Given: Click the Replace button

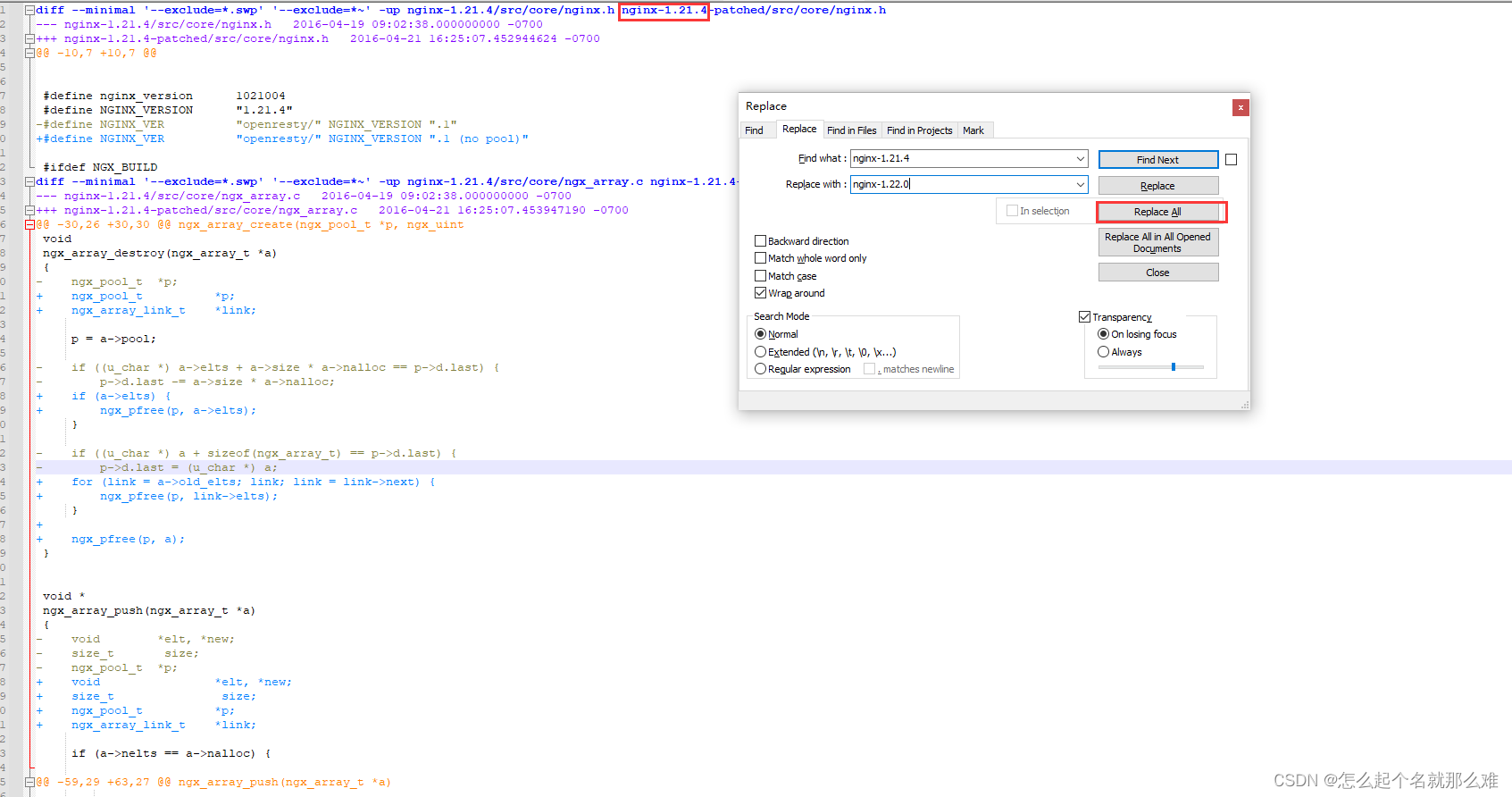Looking at the screenshot, I should pos(1157,186).
